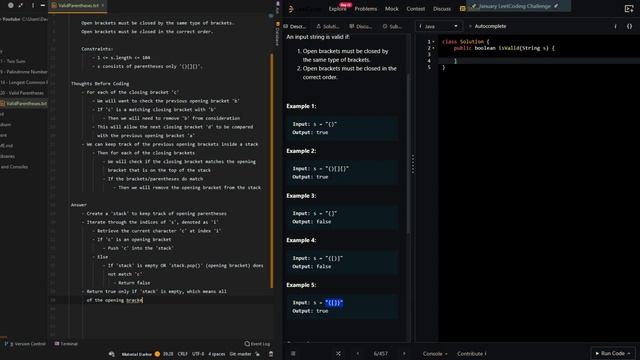Close the ValidParentheses.txt editor tab
The height and width of the screenshot is (360, 640).
click(102, 5)
